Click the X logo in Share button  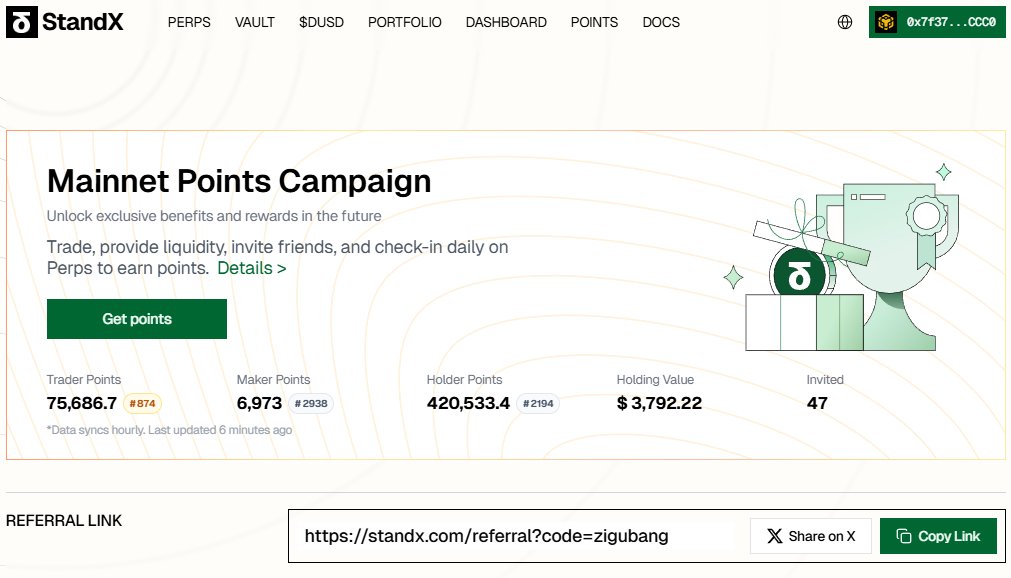point(774,536)
